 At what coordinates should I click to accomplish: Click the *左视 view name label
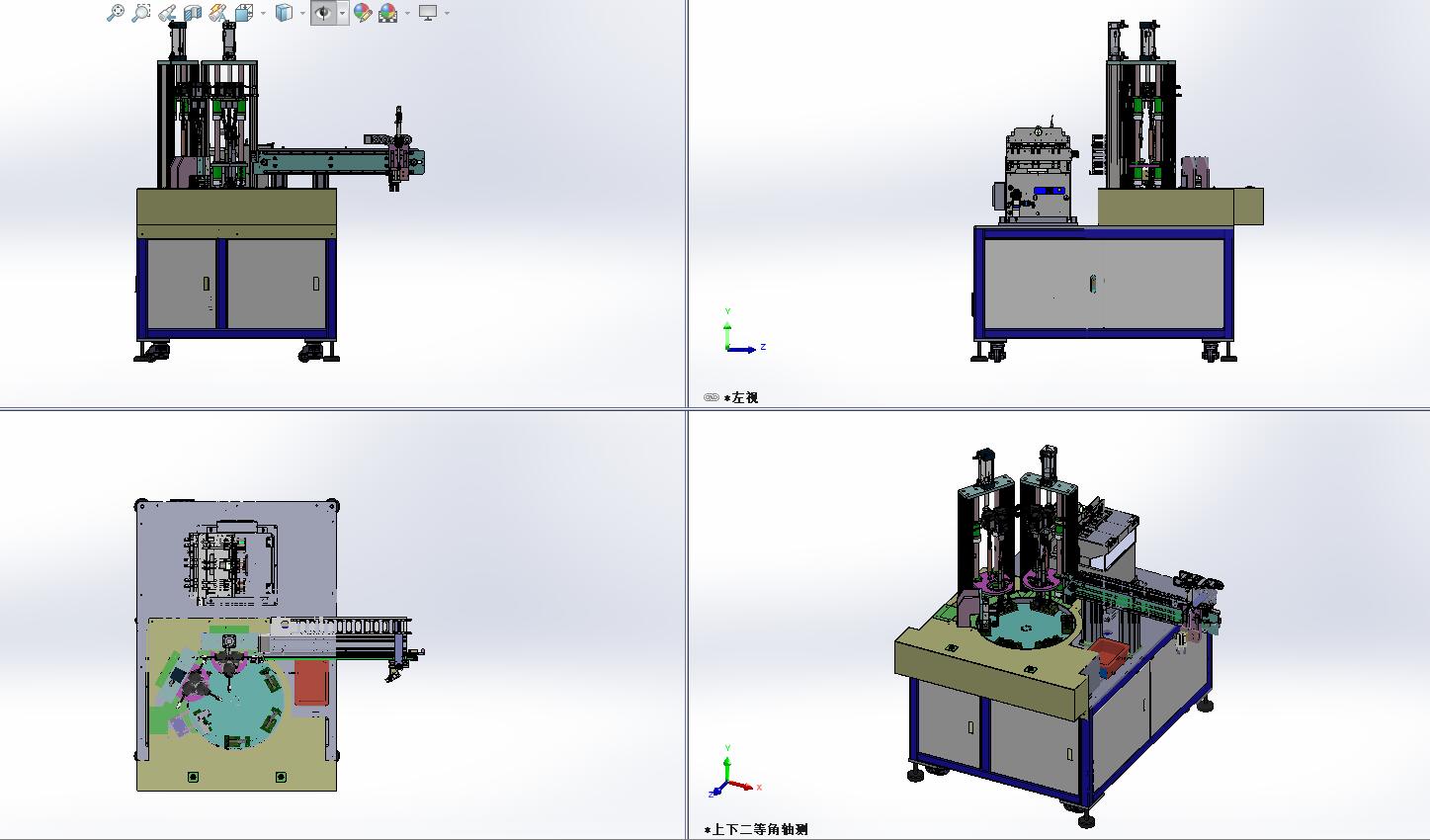(741, 397)
